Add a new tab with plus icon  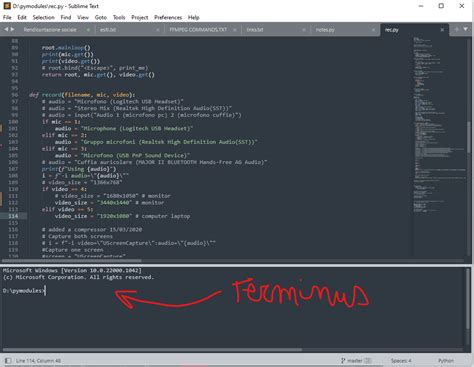(457, 29)
